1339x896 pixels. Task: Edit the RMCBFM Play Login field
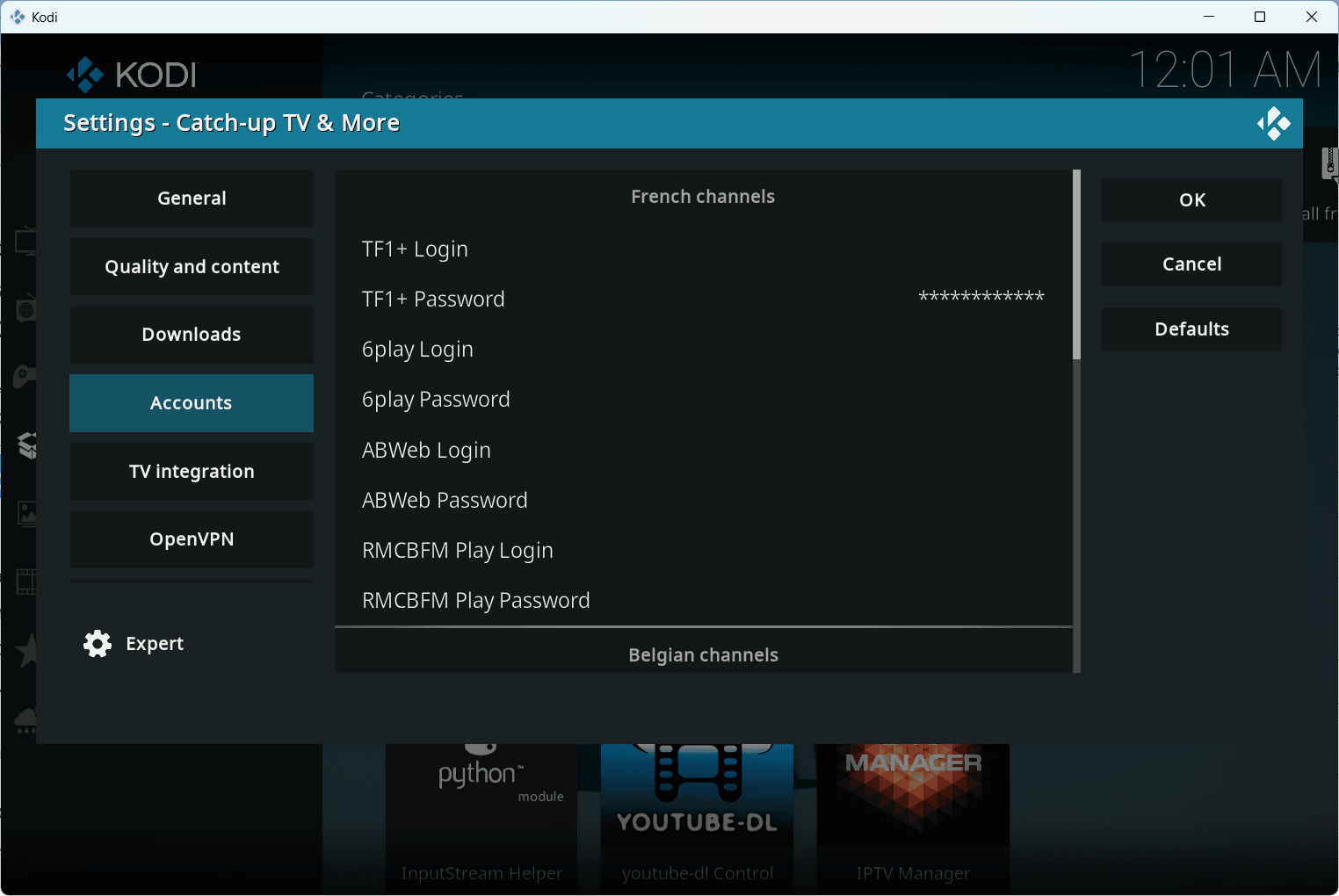(x=703, y=551)
